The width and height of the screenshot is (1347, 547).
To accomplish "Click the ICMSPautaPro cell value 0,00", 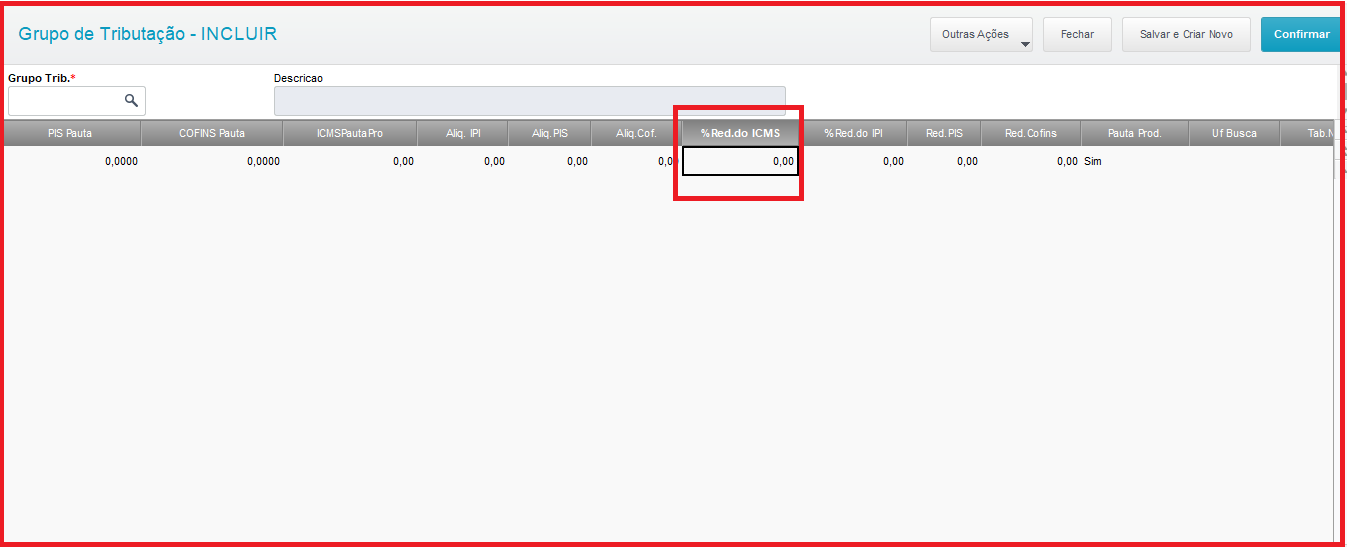I will pyautogui.click(x=403, y=161).
